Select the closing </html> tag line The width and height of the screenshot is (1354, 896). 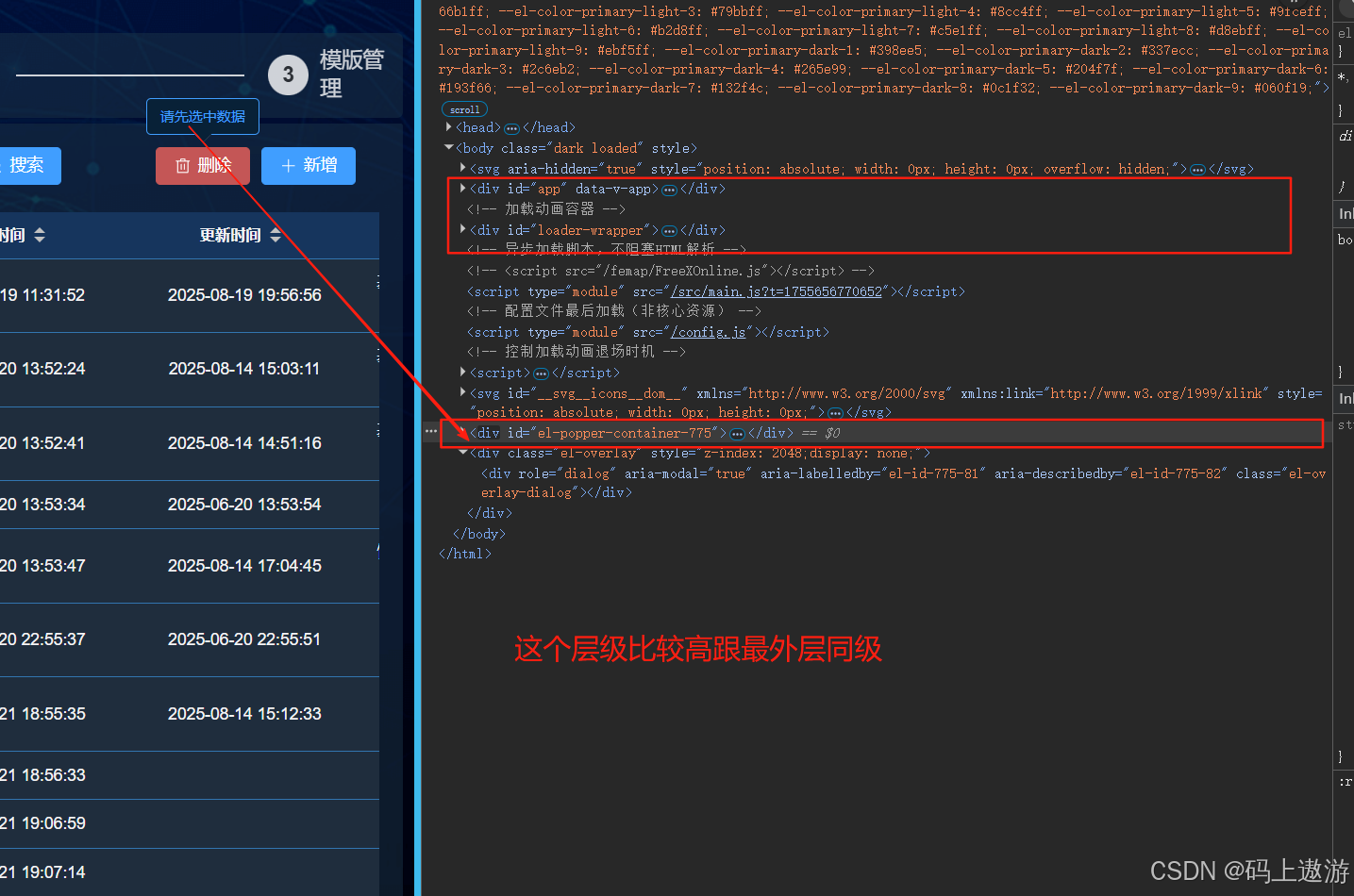pos(465,555)
